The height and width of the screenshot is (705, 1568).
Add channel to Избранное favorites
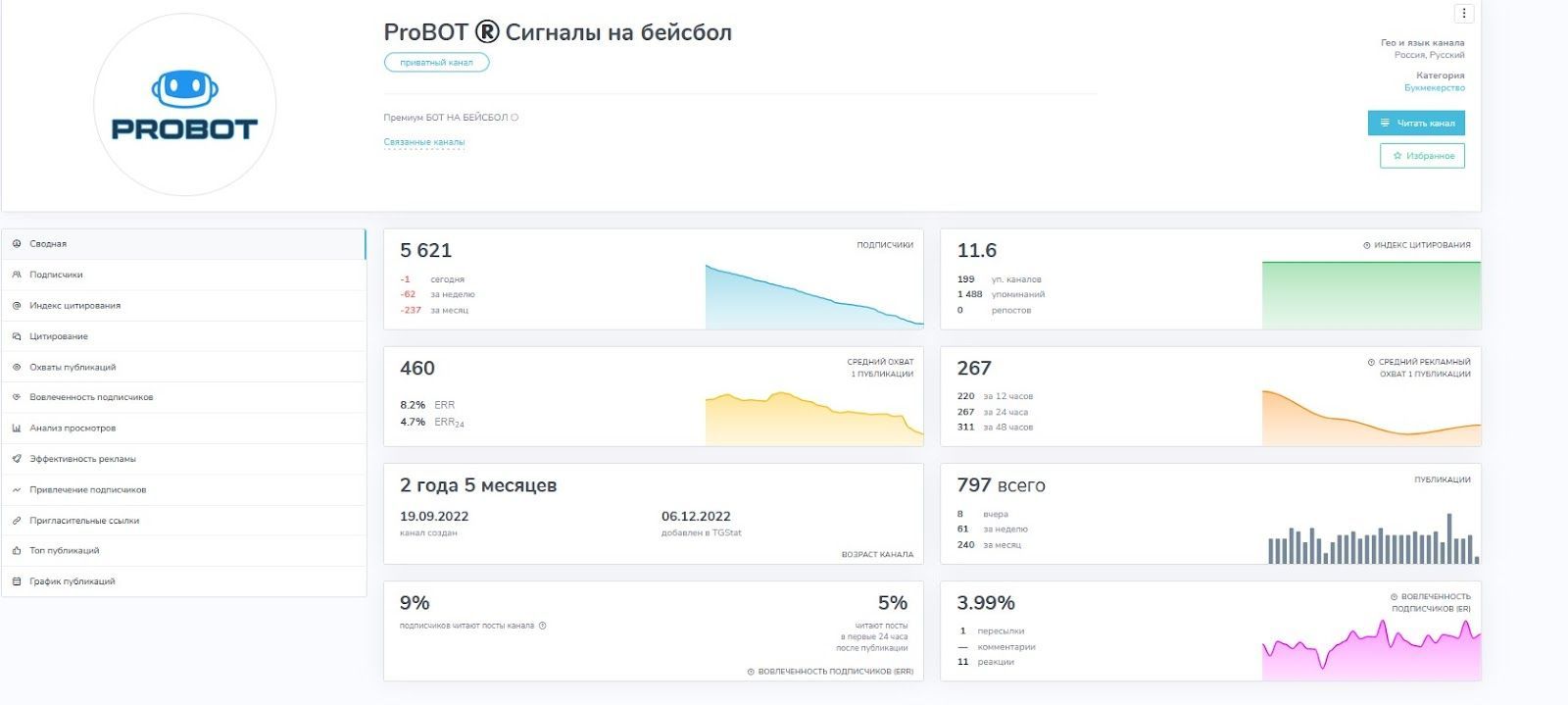click(1422, 156)
